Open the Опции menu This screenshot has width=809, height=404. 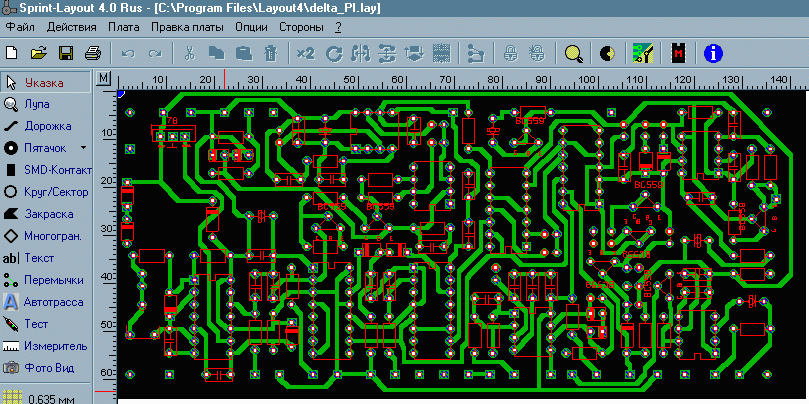coord(252,26)
